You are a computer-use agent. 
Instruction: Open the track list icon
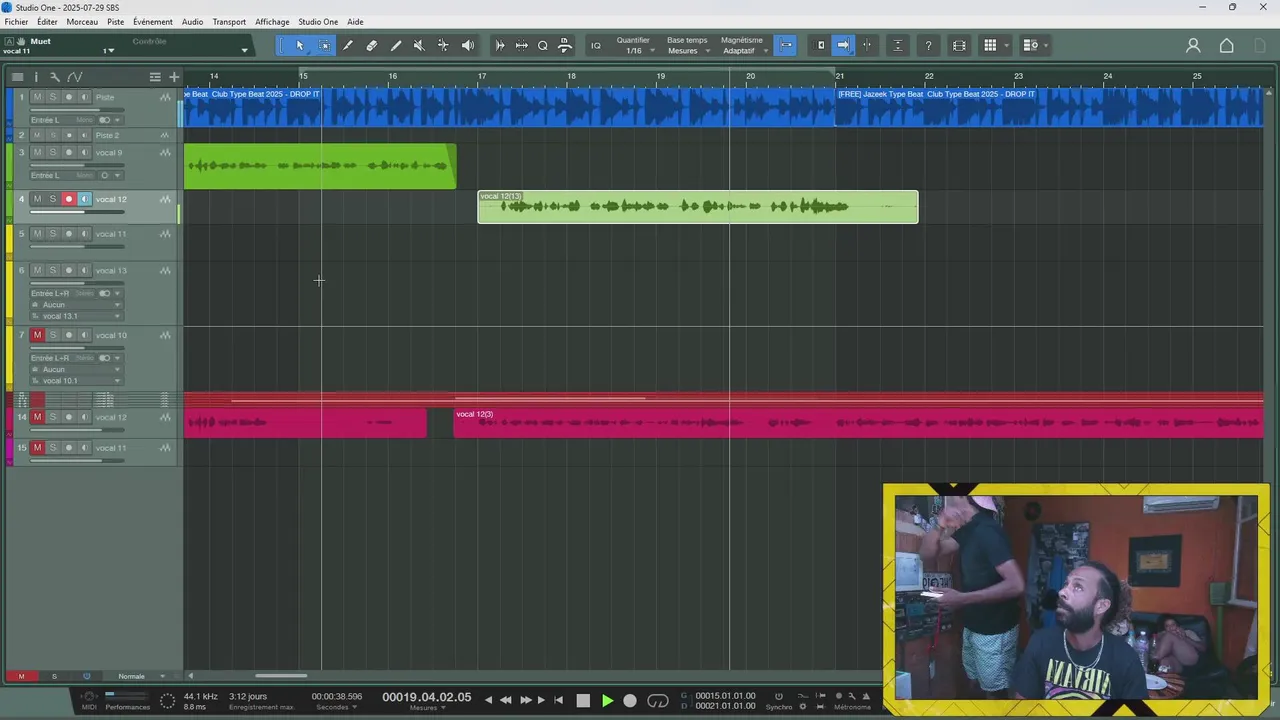point(17,77)
